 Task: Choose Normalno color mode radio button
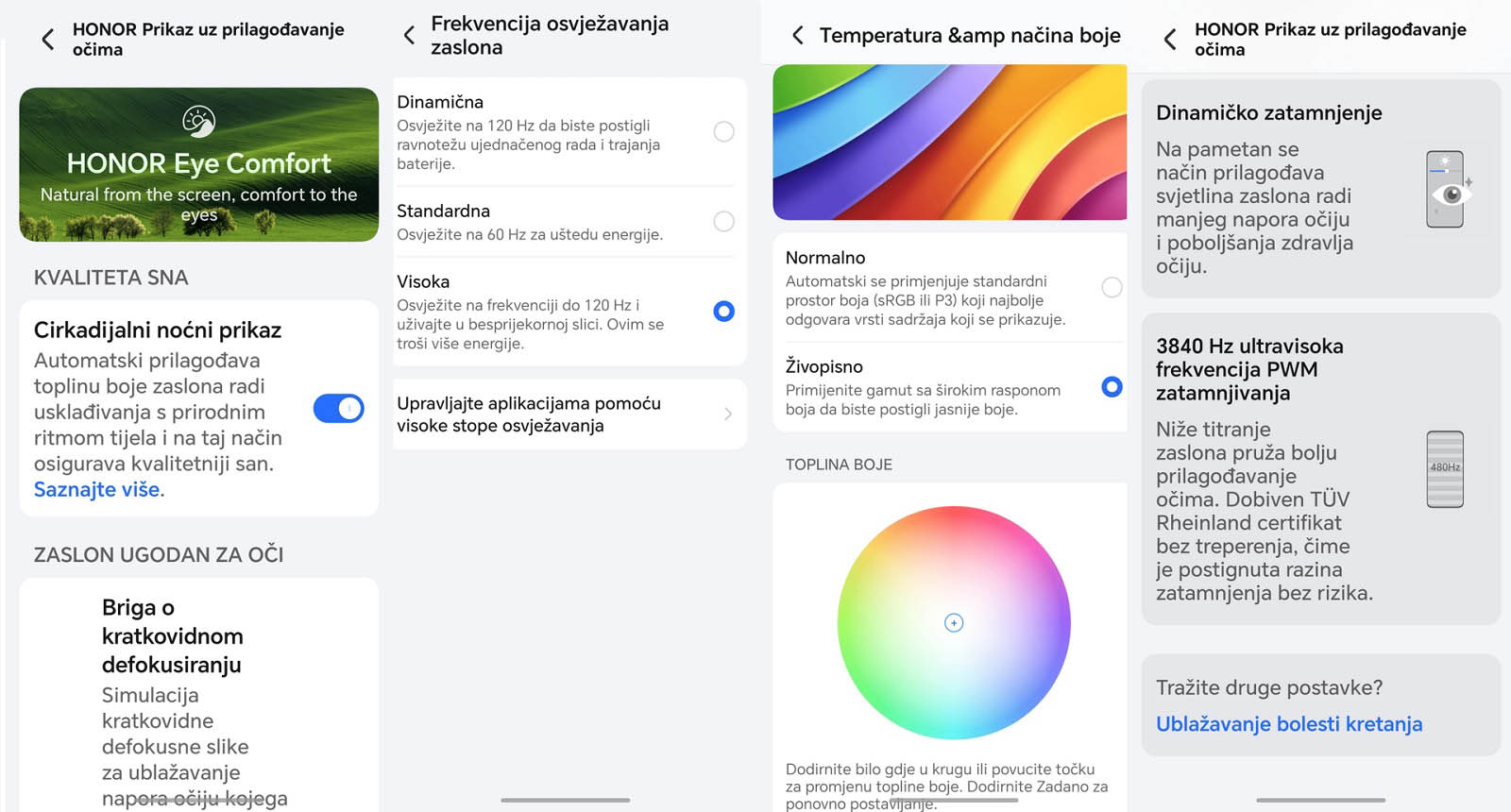pos(1112,287)
